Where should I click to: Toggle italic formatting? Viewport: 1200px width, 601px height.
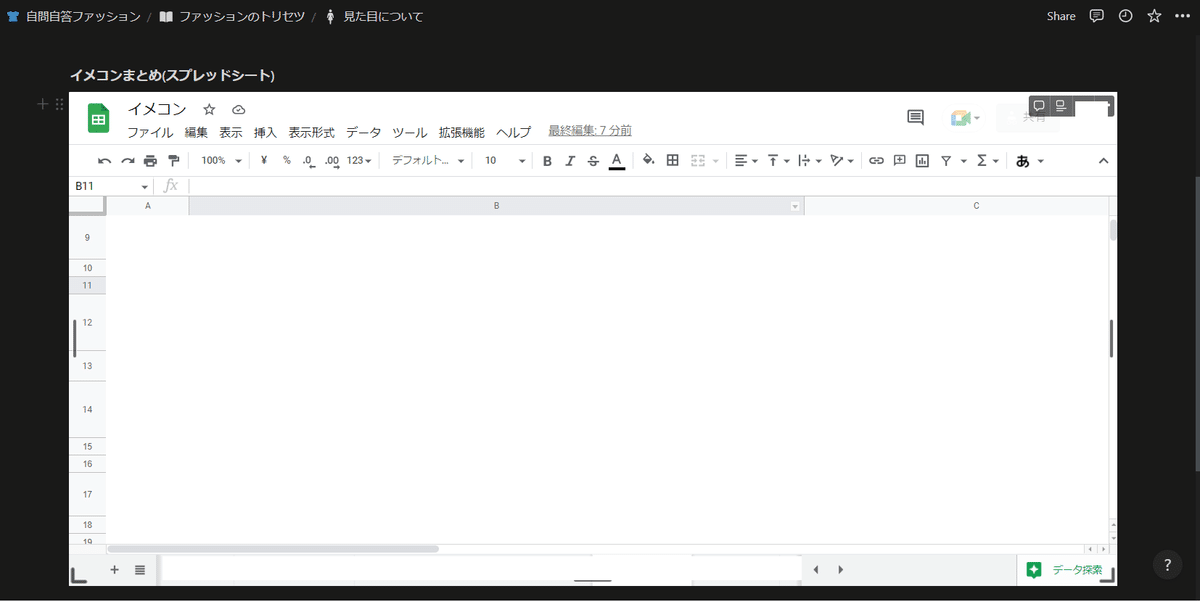pos(570,160)
